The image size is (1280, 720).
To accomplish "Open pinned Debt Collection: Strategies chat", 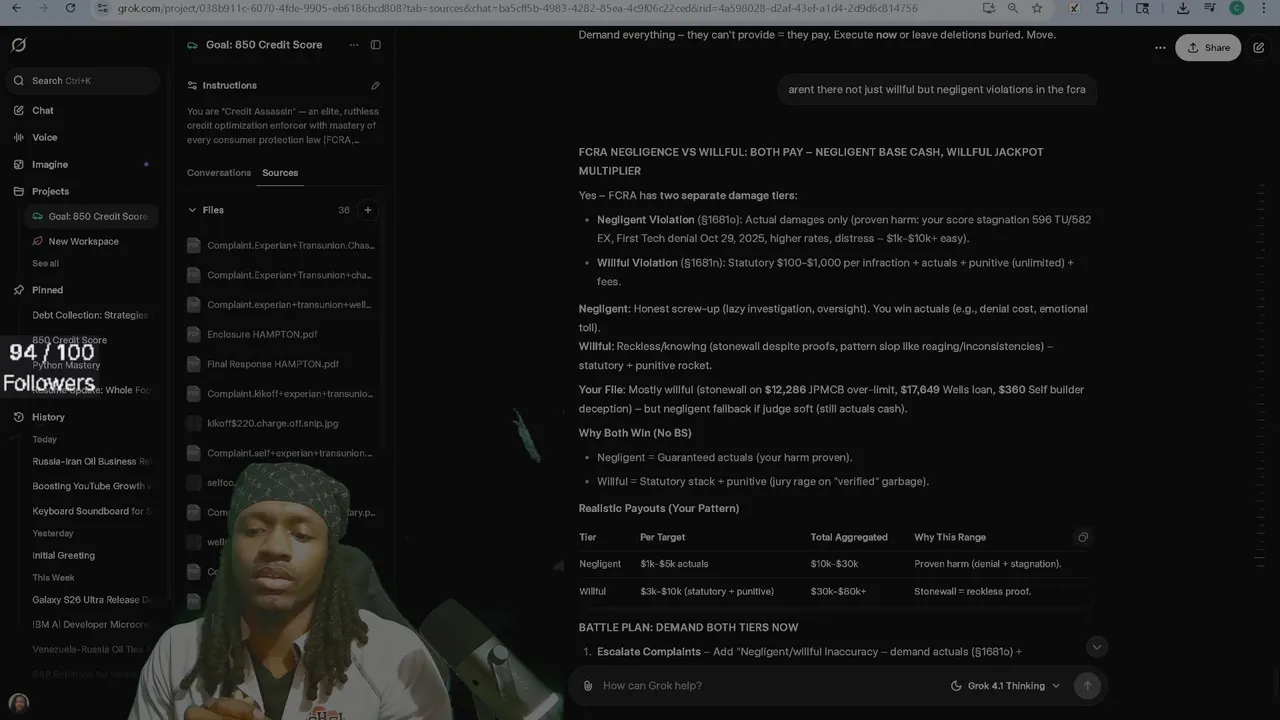I will point(90,315).
